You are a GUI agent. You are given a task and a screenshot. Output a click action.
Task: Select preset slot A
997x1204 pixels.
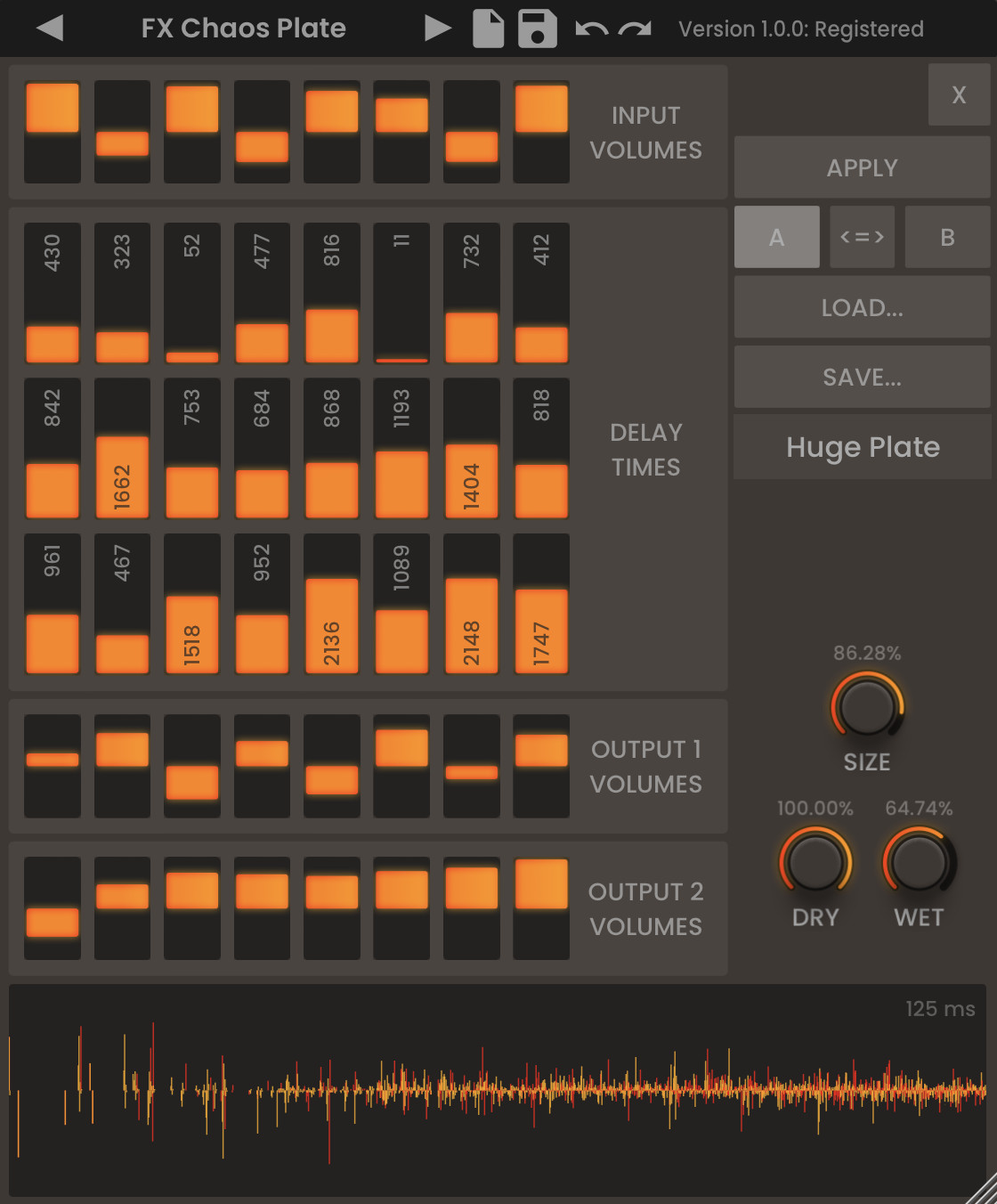776,237
